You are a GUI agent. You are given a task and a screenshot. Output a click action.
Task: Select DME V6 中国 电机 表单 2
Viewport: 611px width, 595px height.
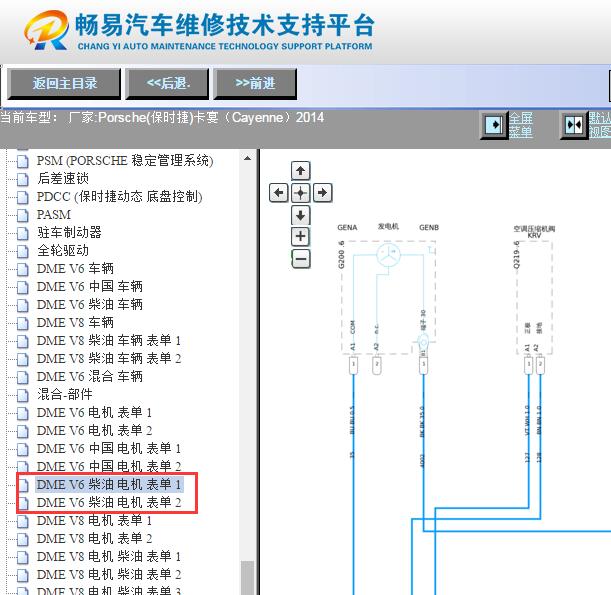(x=109, y=466)
